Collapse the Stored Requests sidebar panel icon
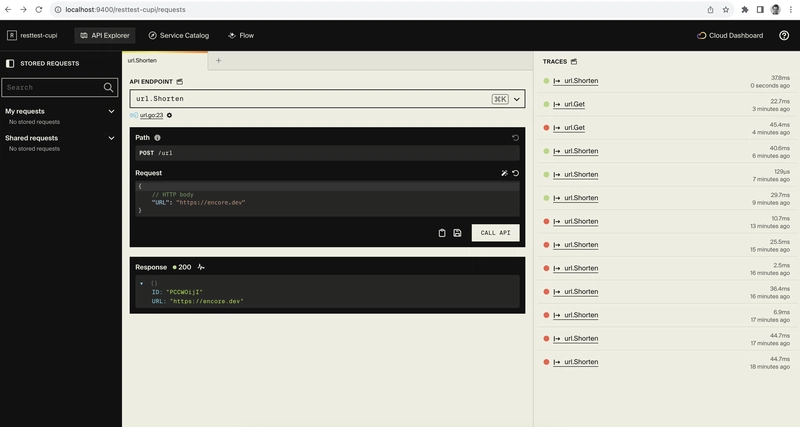This screenshot has height=427, width=800. (10, 62)
